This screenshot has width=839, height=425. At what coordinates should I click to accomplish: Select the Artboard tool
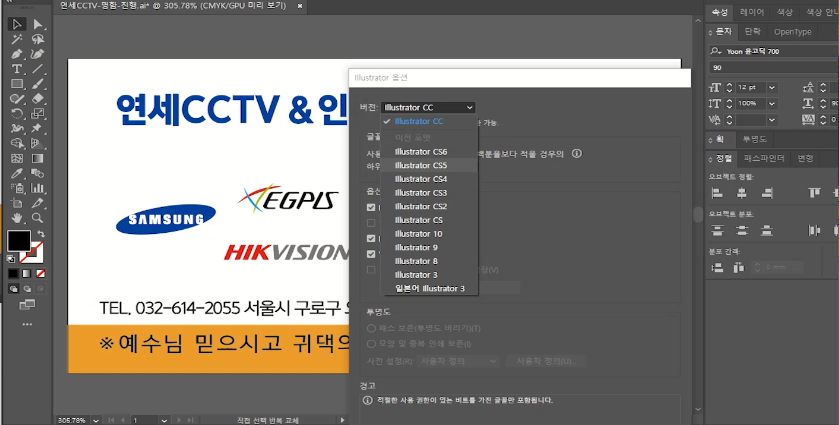[x=17, y=203]
